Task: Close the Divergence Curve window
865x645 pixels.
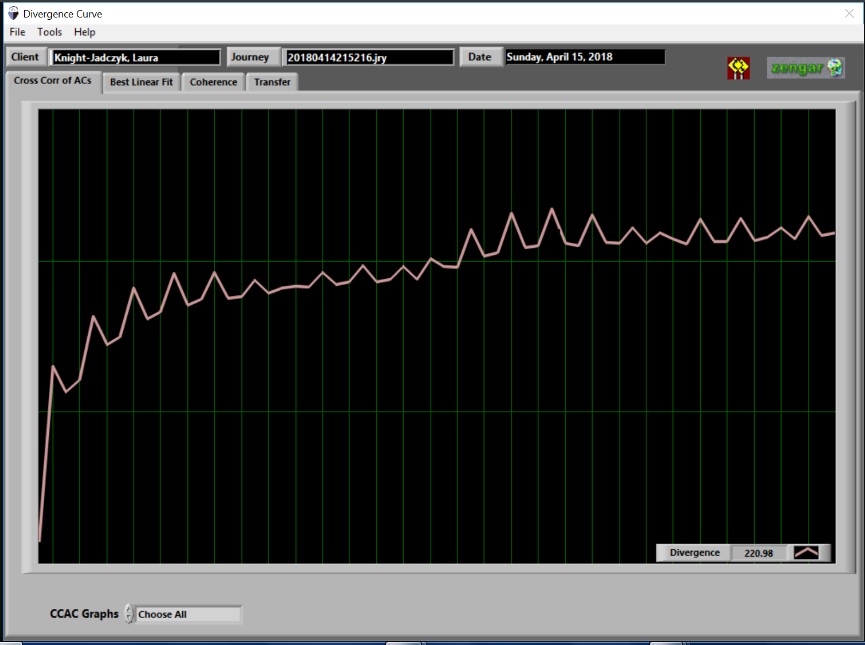Action: point(848,13)
